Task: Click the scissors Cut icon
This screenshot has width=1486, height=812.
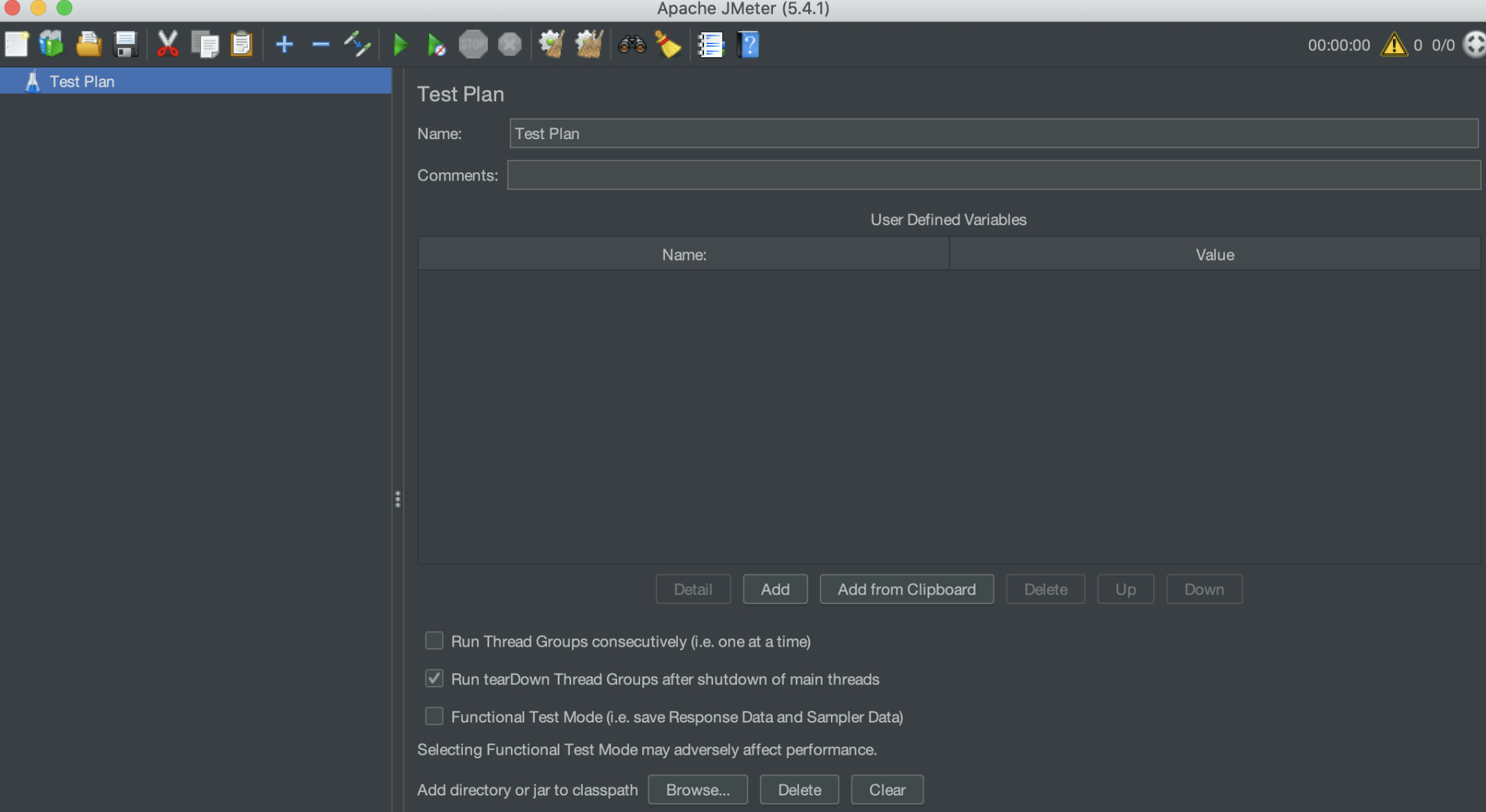Action: (167, 45)
